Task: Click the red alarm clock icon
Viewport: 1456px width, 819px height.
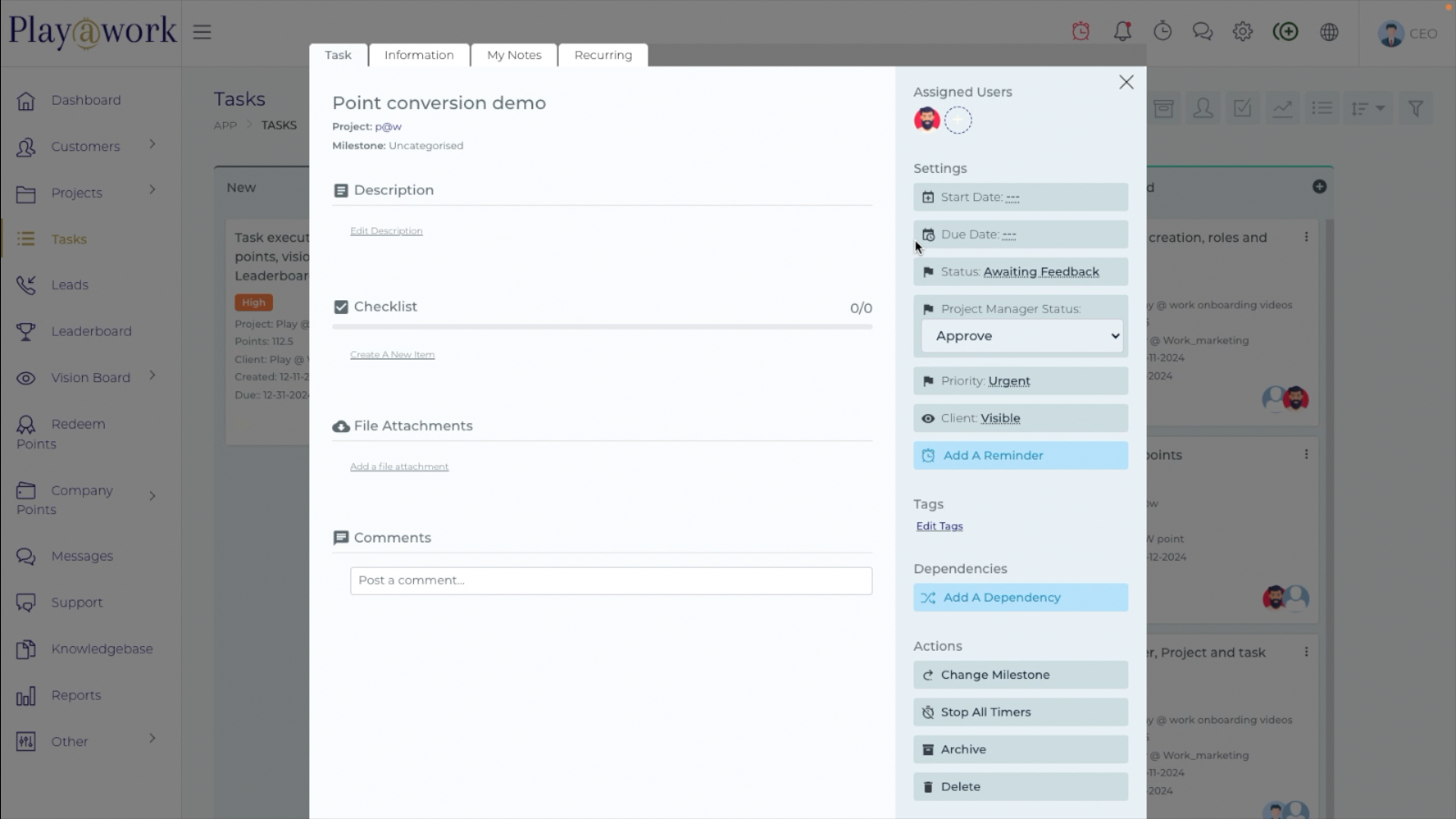Action: [1081, 32]
